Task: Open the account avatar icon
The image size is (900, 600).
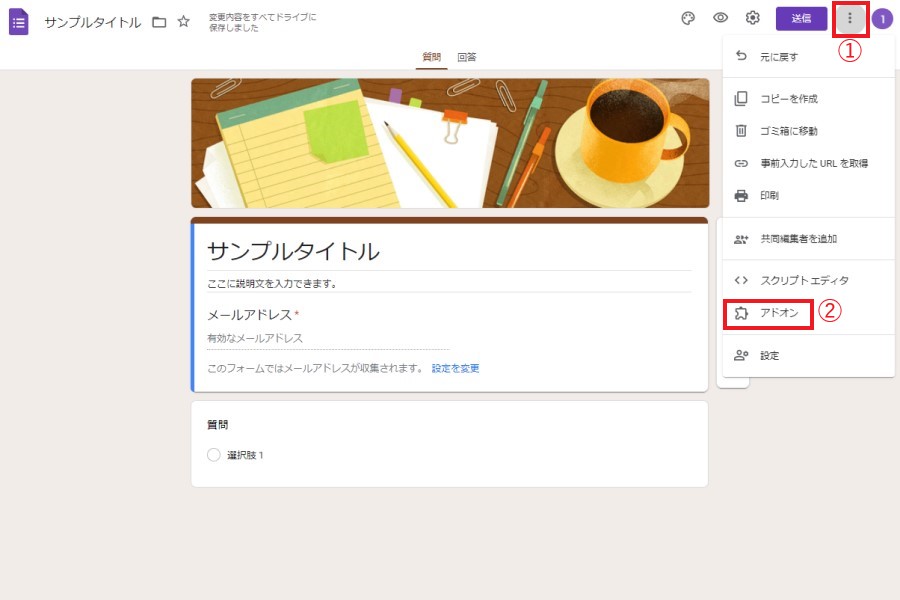Action: coord(882,19)
